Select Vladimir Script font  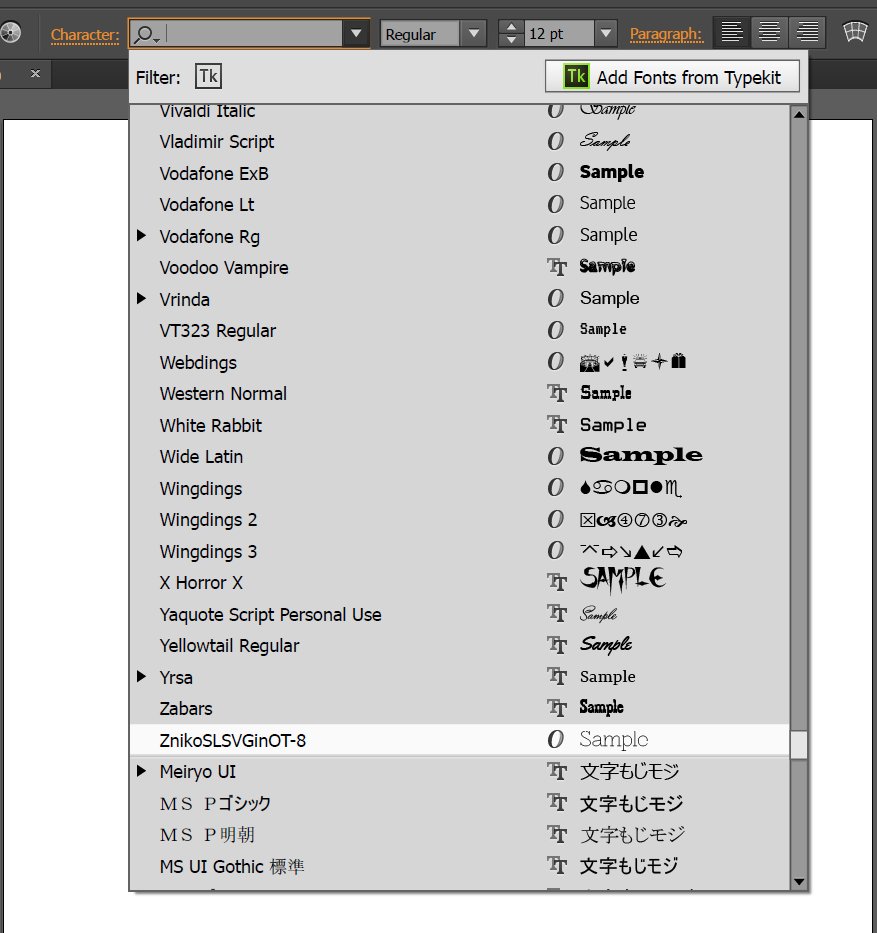(x=459, y=142)
